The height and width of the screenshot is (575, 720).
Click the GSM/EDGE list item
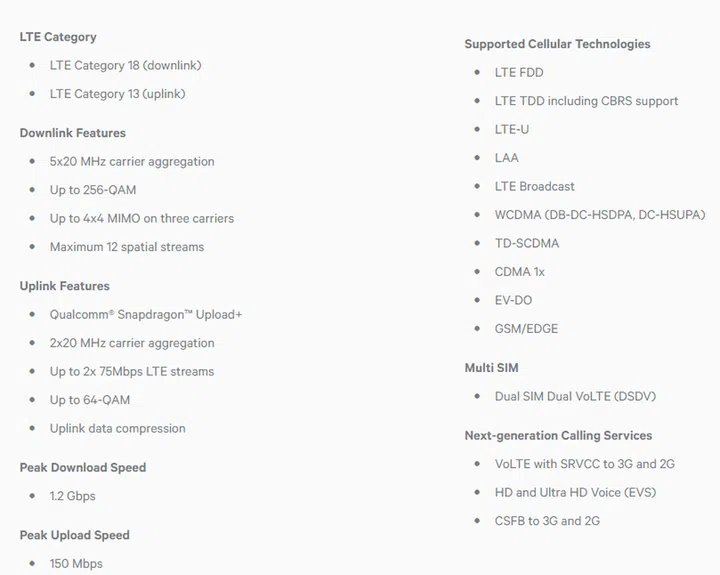pos(527,329)
